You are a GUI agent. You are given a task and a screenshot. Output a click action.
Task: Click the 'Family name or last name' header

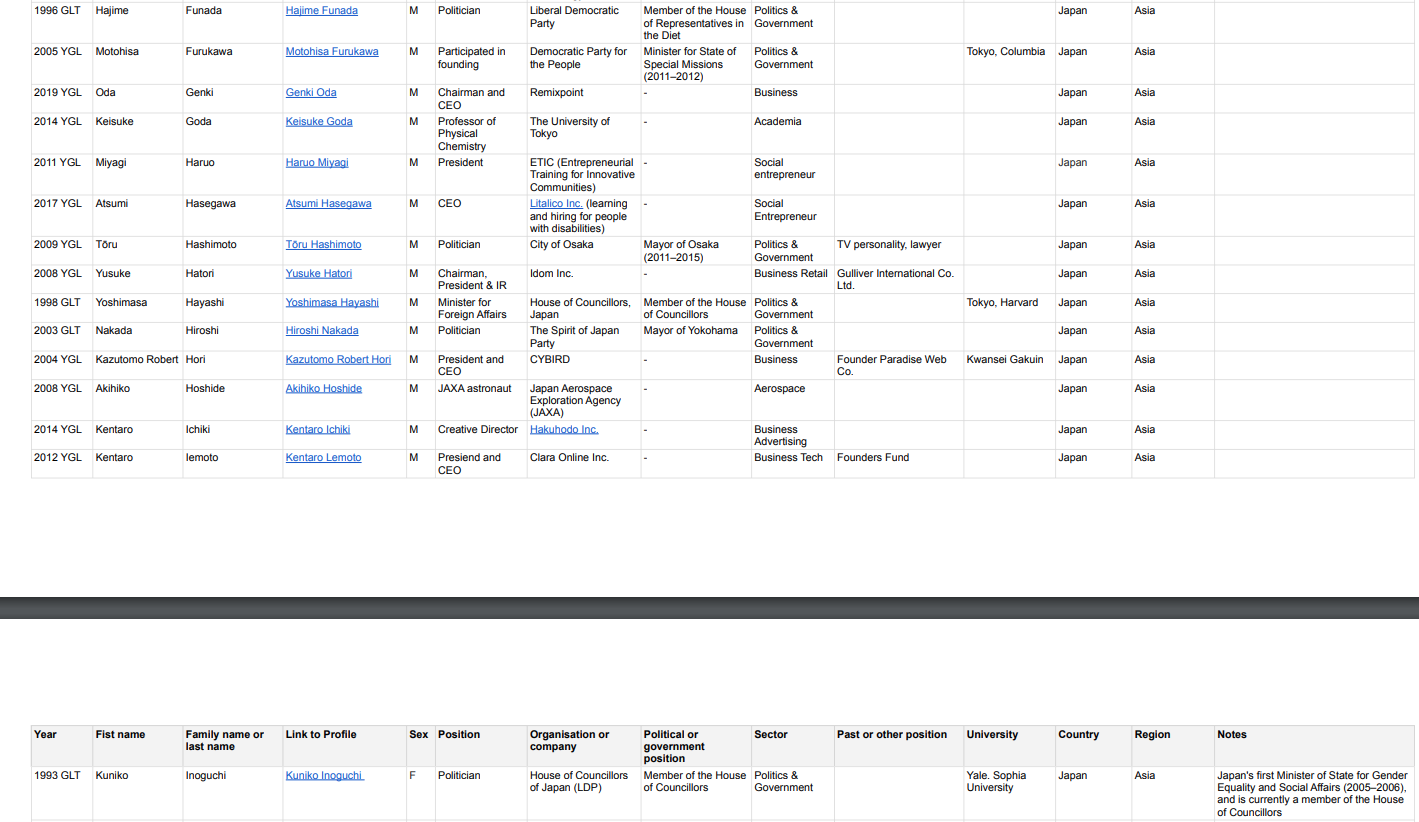tap(233, 746)
